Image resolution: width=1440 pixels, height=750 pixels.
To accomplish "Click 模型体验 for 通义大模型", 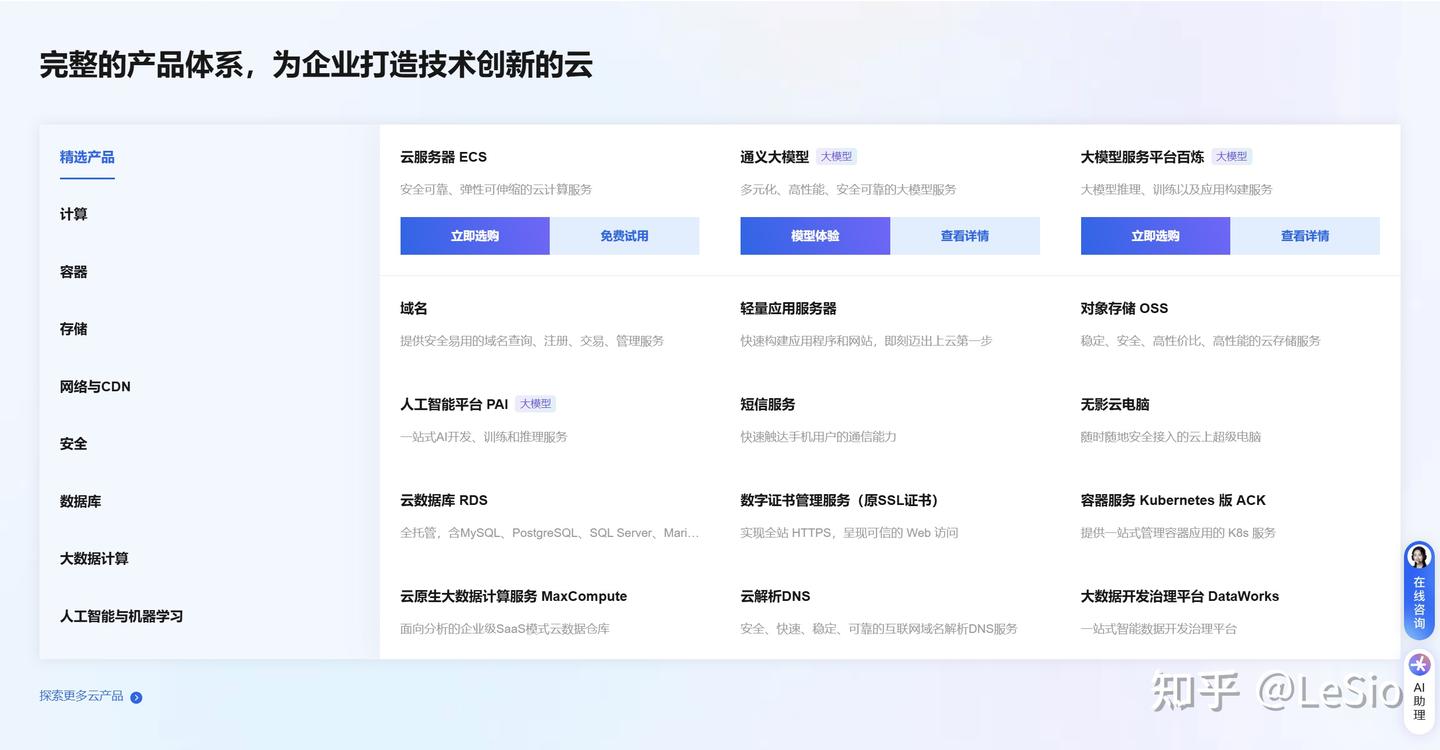I will pyautogui.click(x=815, y=235).
